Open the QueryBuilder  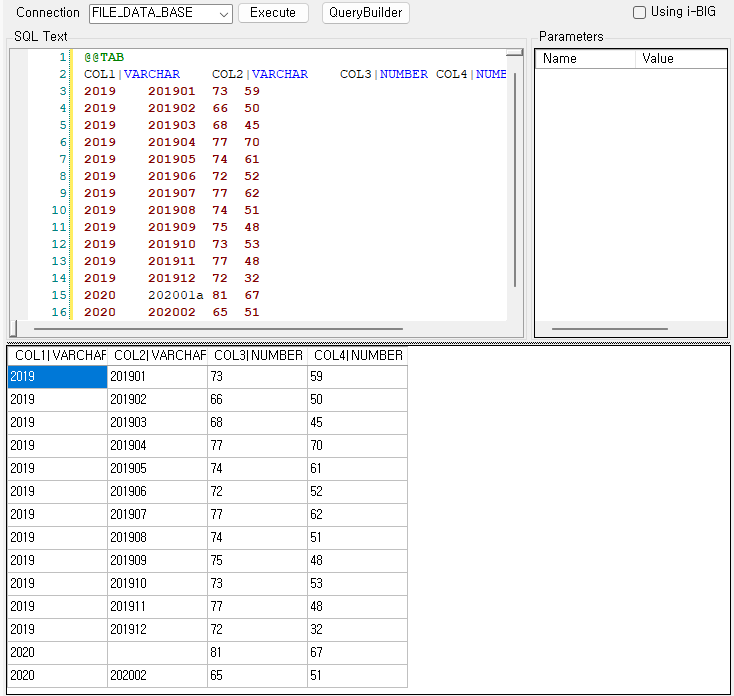pos(366,13)
